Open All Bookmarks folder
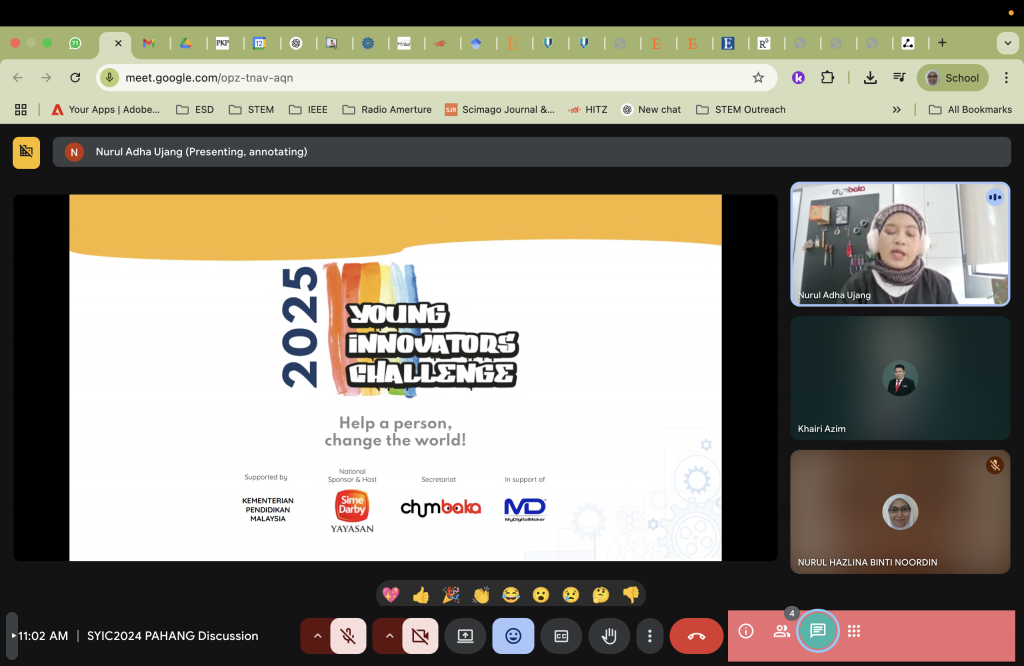1024x666 pixels. point(970,110)
